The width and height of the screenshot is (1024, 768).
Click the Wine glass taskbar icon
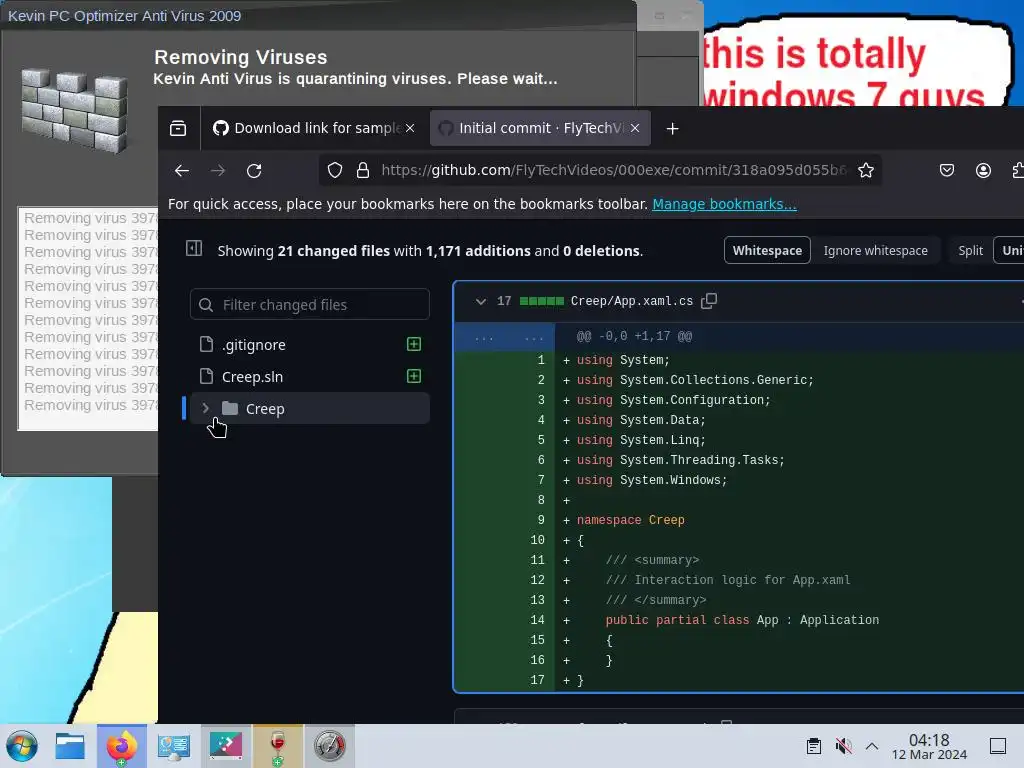click(278, 746)
